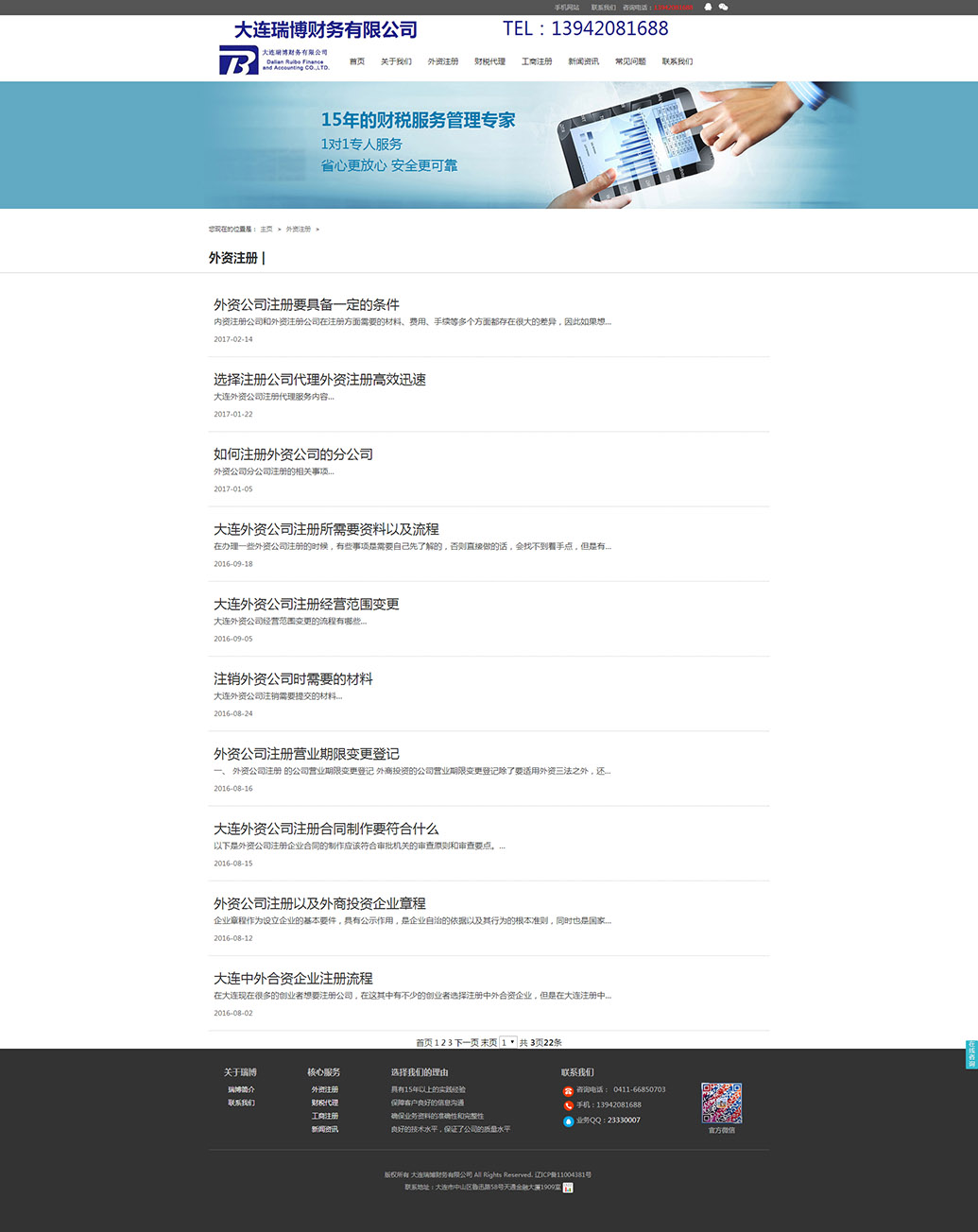Click 主页 in the breadcrumb
Screen dimensions: 978x1232
[266, 230]
